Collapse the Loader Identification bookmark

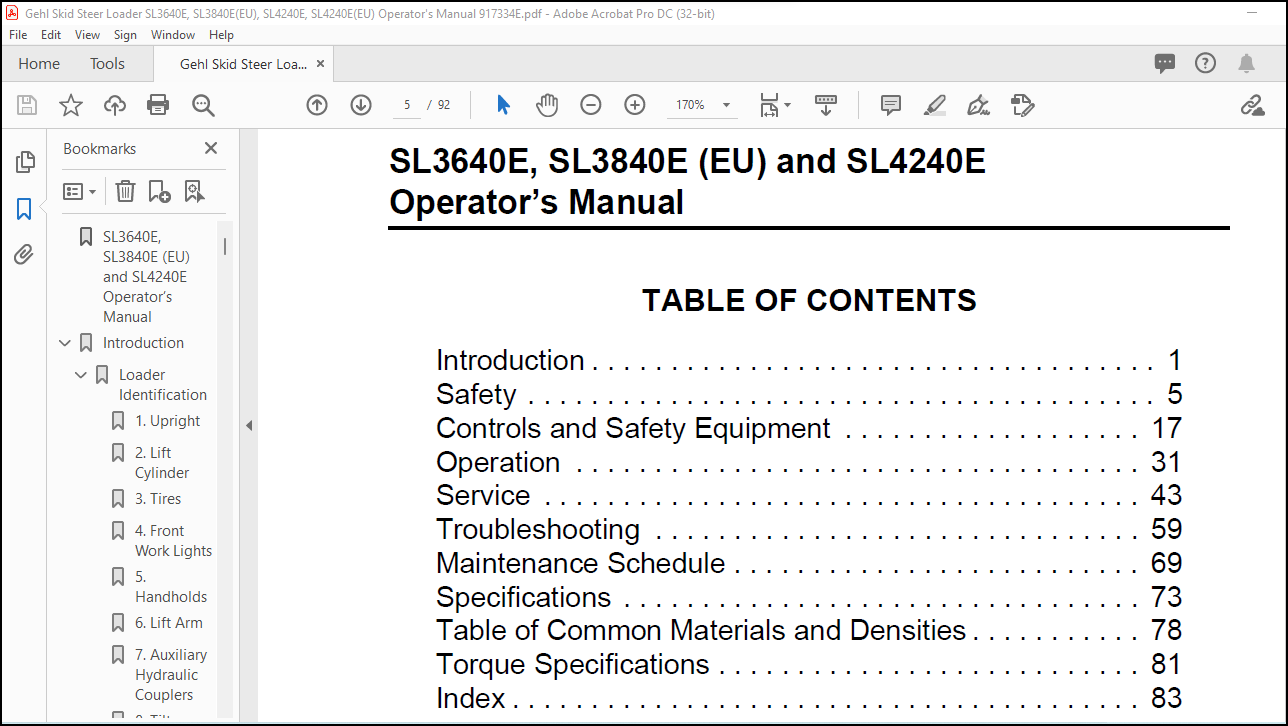(x=81, y=375)
